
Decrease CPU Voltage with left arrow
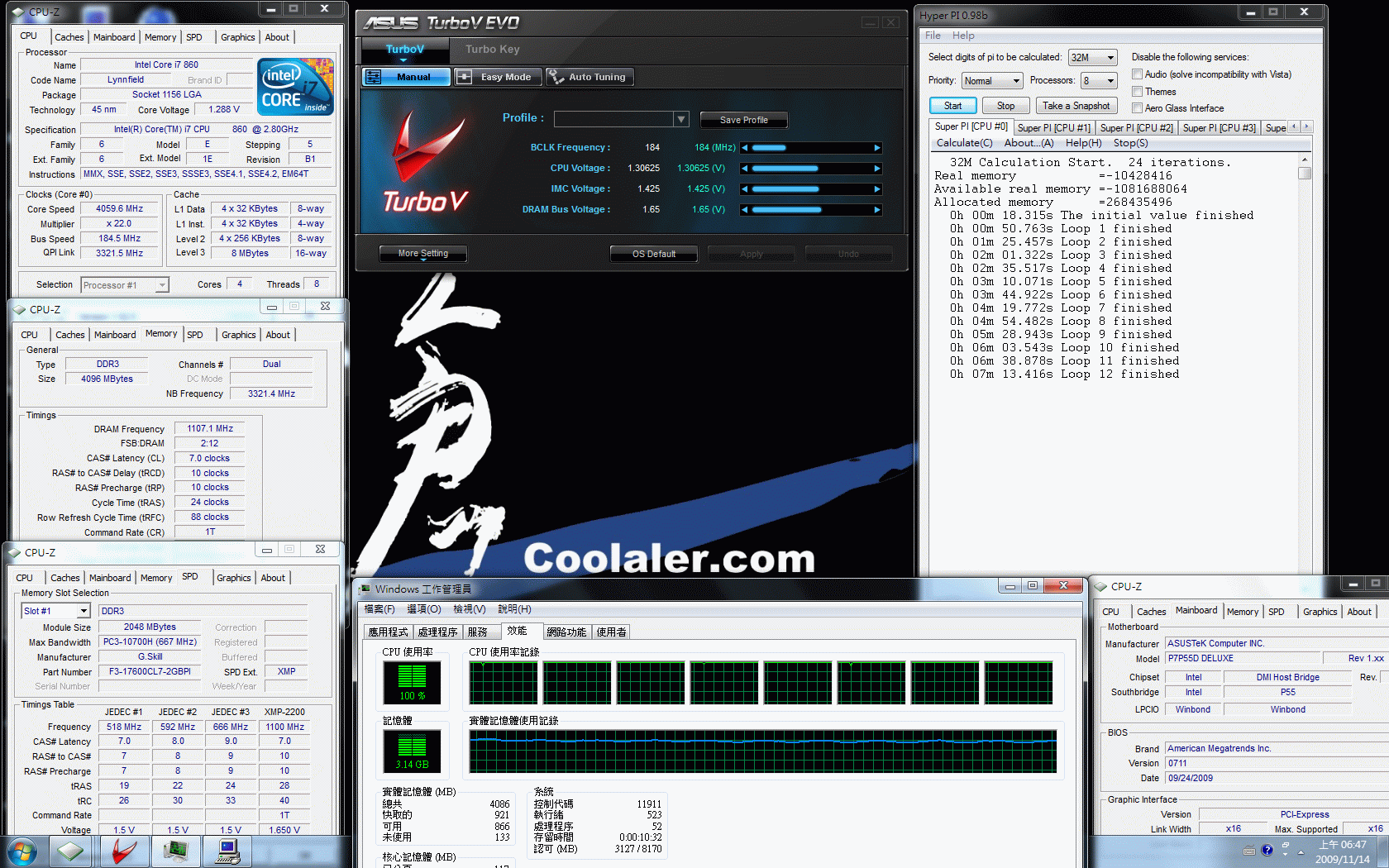tap(745, 169)
